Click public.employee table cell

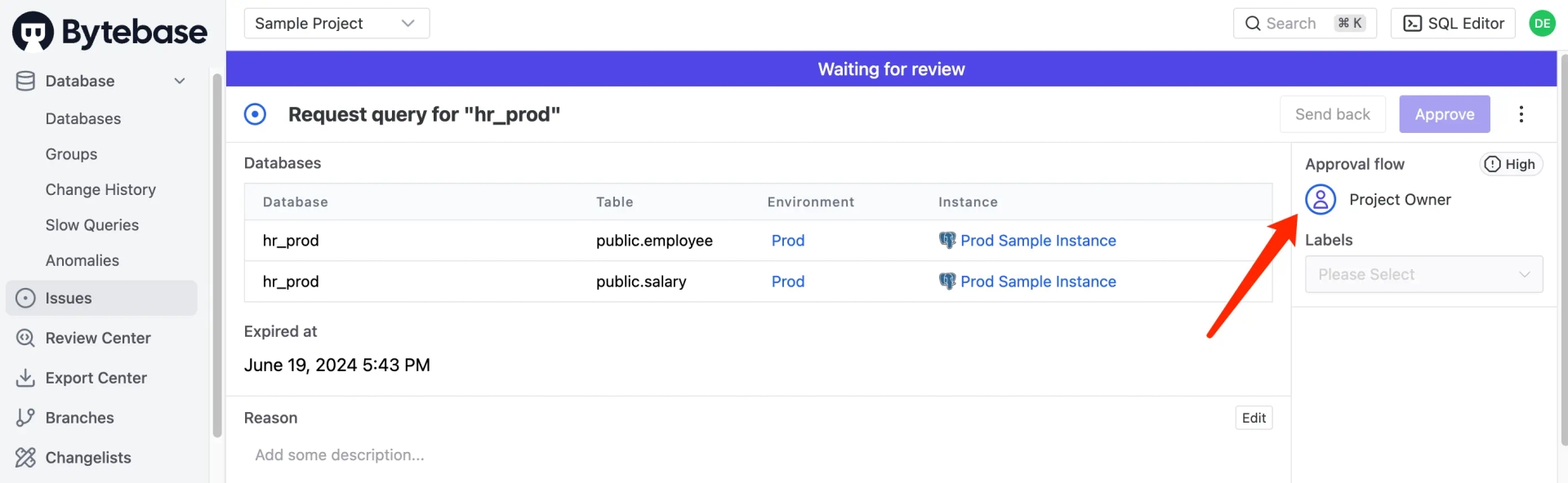[654, 241]
